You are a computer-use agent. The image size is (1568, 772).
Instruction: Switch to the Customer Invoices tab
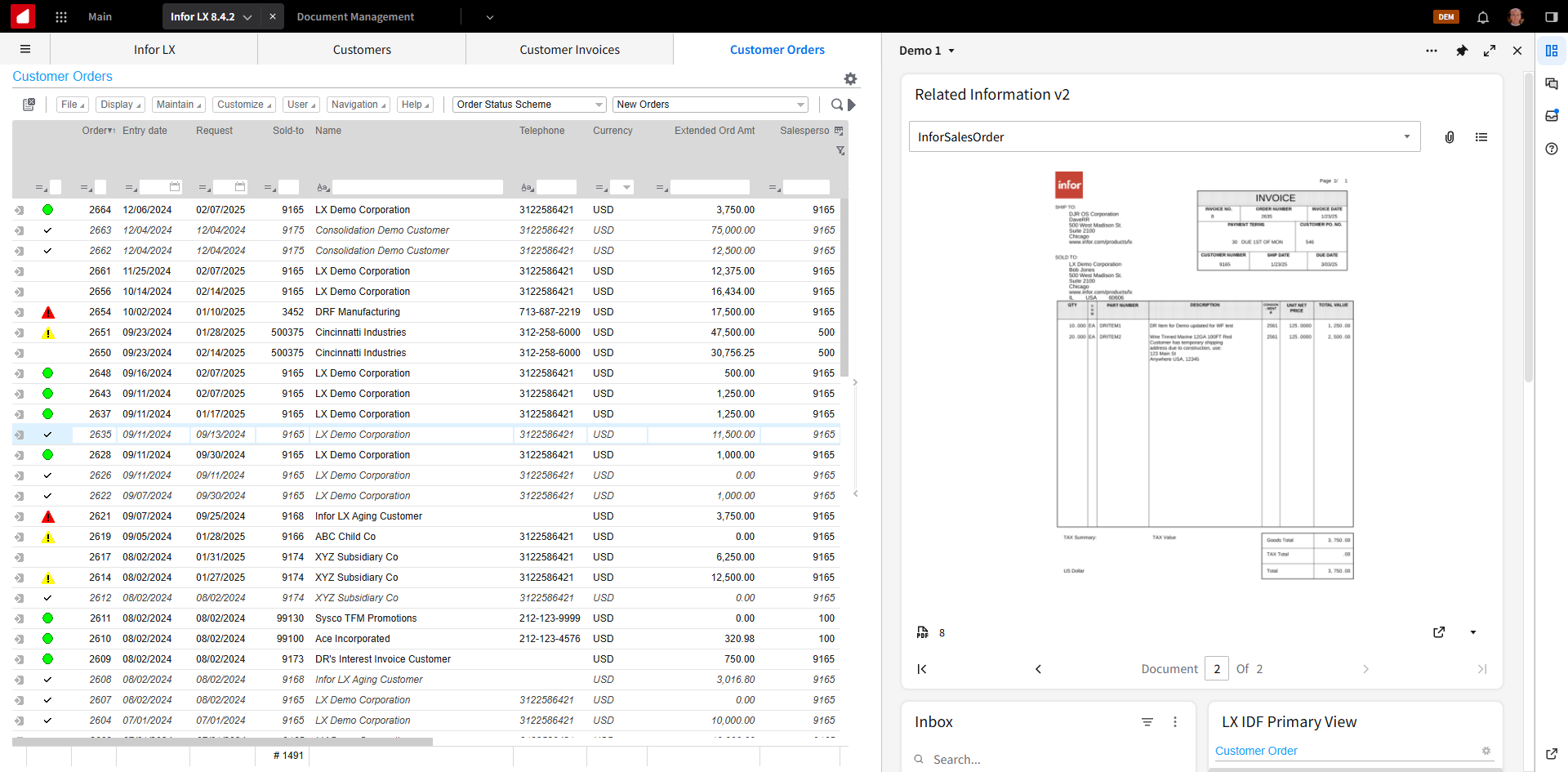(569, 49)
